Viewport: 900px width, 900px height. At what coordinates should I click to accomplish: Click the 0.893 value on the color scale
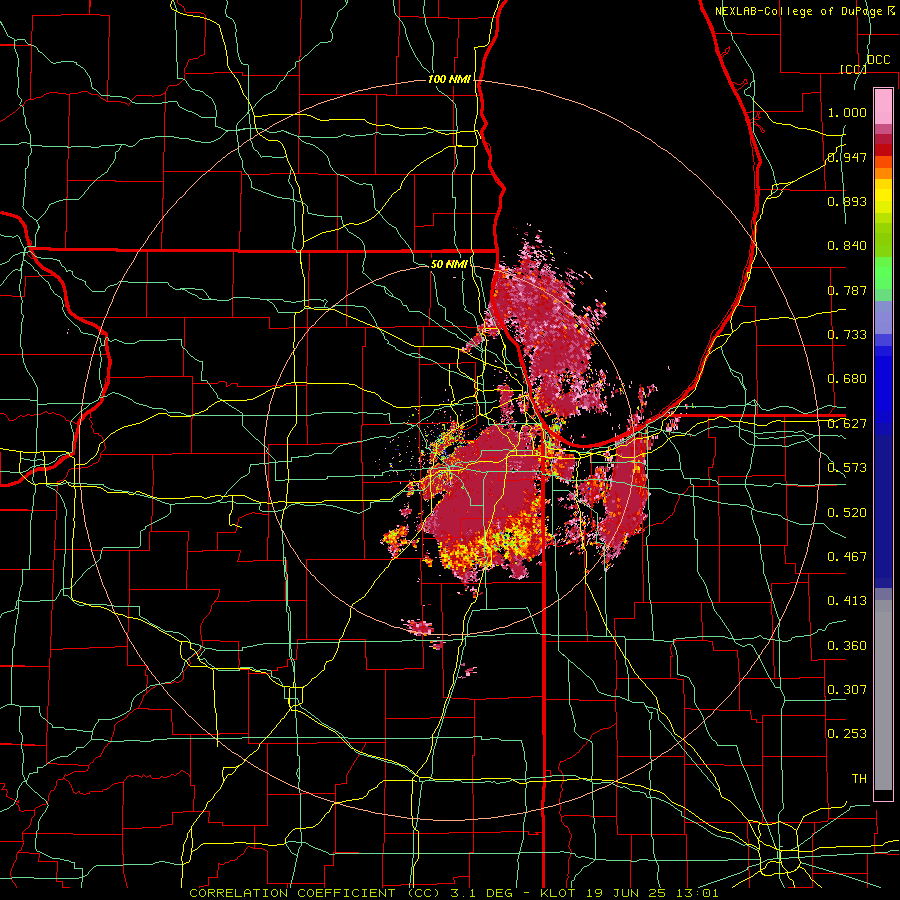coord(847,201)
